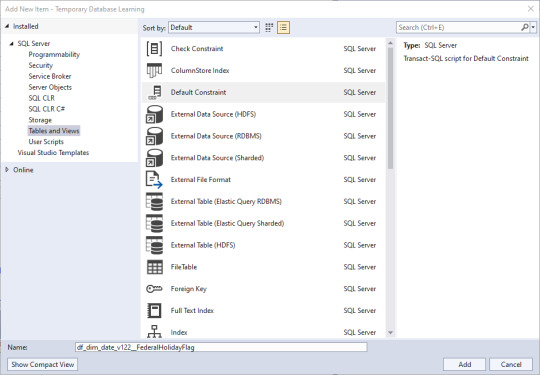This screenshot has width=540, height=375.
Task: Select the FileTable template icon
Action: coord(154,267)
